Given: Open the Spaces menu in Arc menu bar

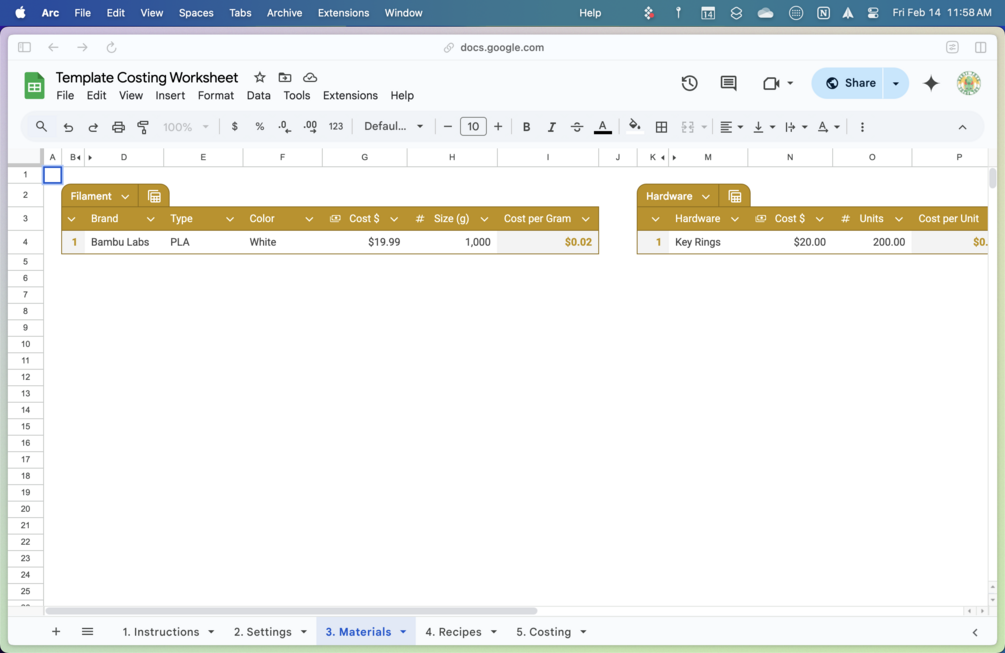Looking at the screenshot, I should tap(195, 13).
